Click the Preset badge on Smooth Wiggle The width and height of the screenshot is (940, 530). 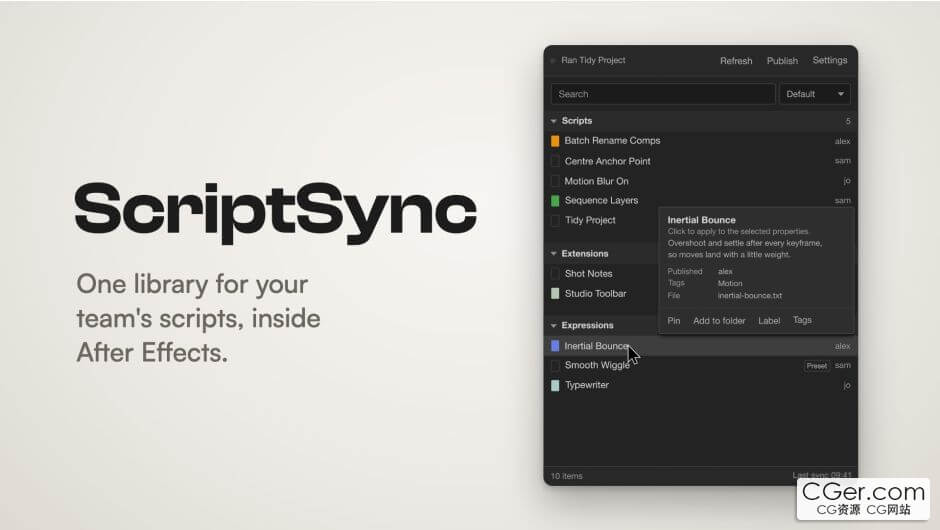coord(817,366)
